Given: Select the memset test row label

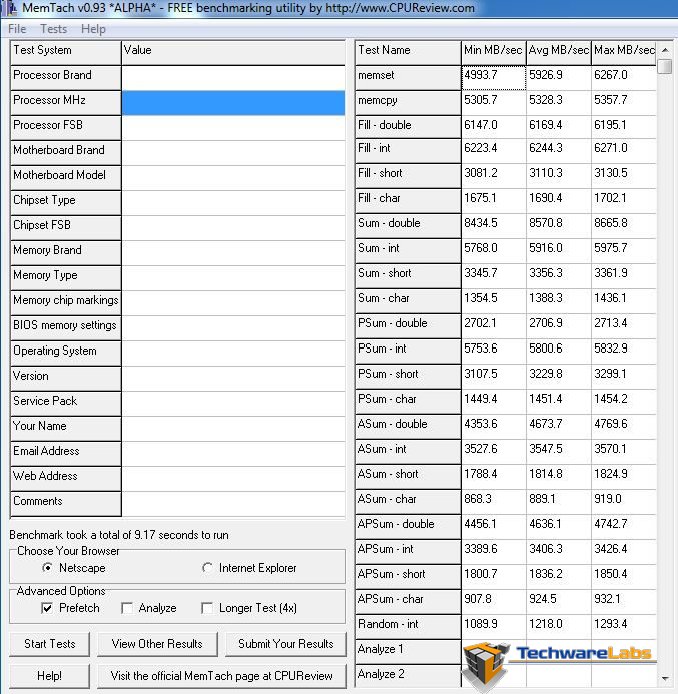Looking at the screenshot, I should coord(408,78).
